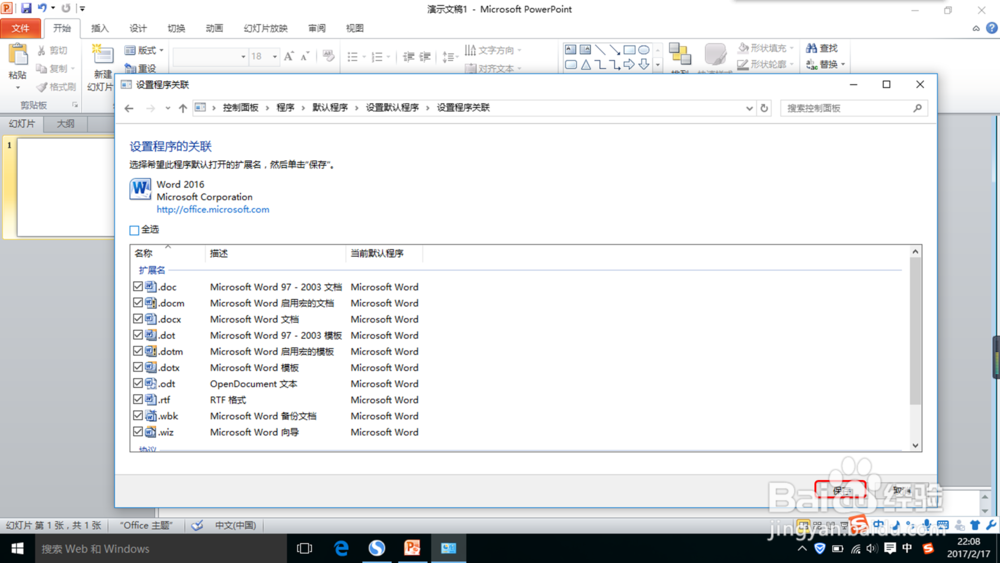This screenshot has height=563, width=1000.
Task: Switch to the Insert (插入) ribbon tab
Action: click(x=100, y=28)
